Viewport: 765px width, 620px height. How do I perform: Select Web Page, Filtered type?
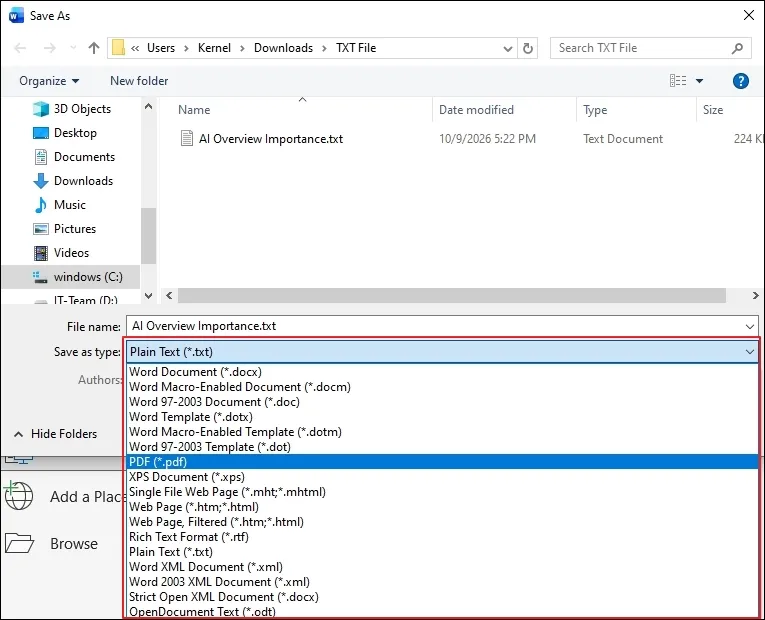(x=443, y=522)
